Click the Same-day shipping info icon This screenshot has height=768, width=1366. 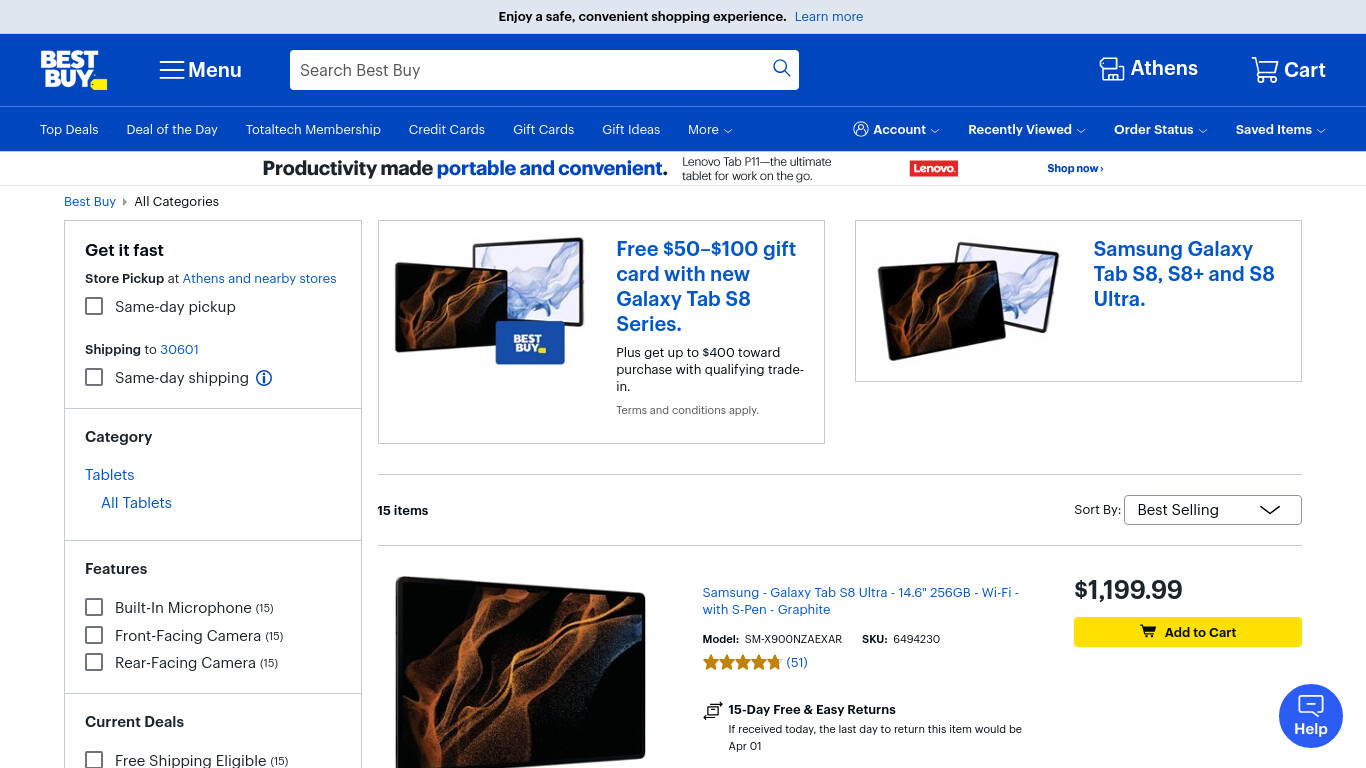[264, 378]
